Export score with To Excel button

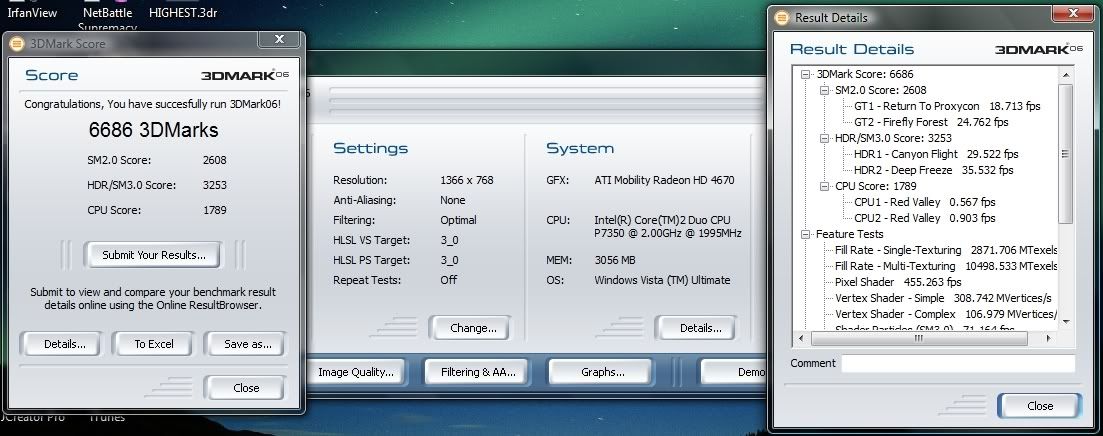[153, 344]
